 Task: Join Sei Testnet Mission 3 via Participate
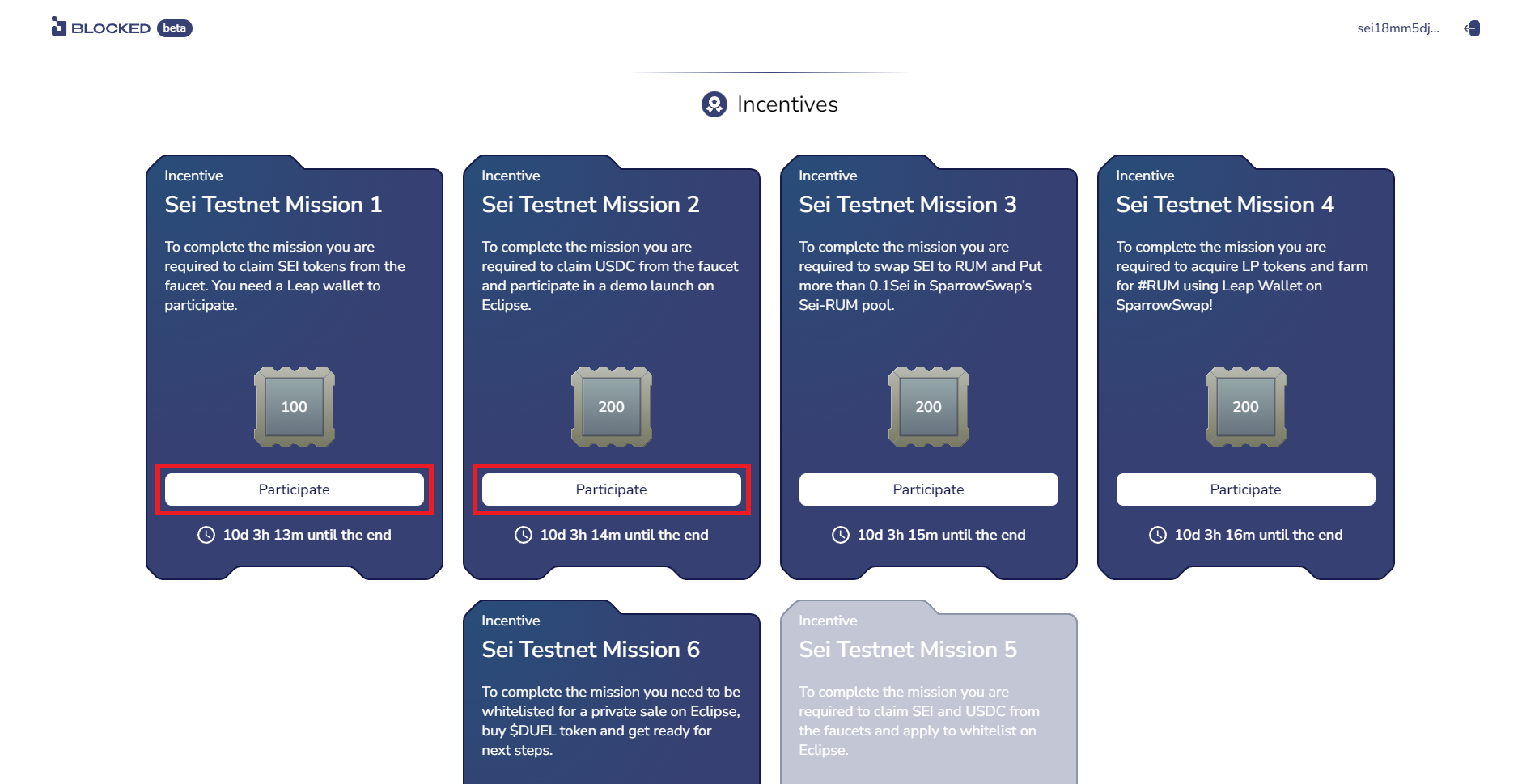pyautogui.click(x=929, y=489)
